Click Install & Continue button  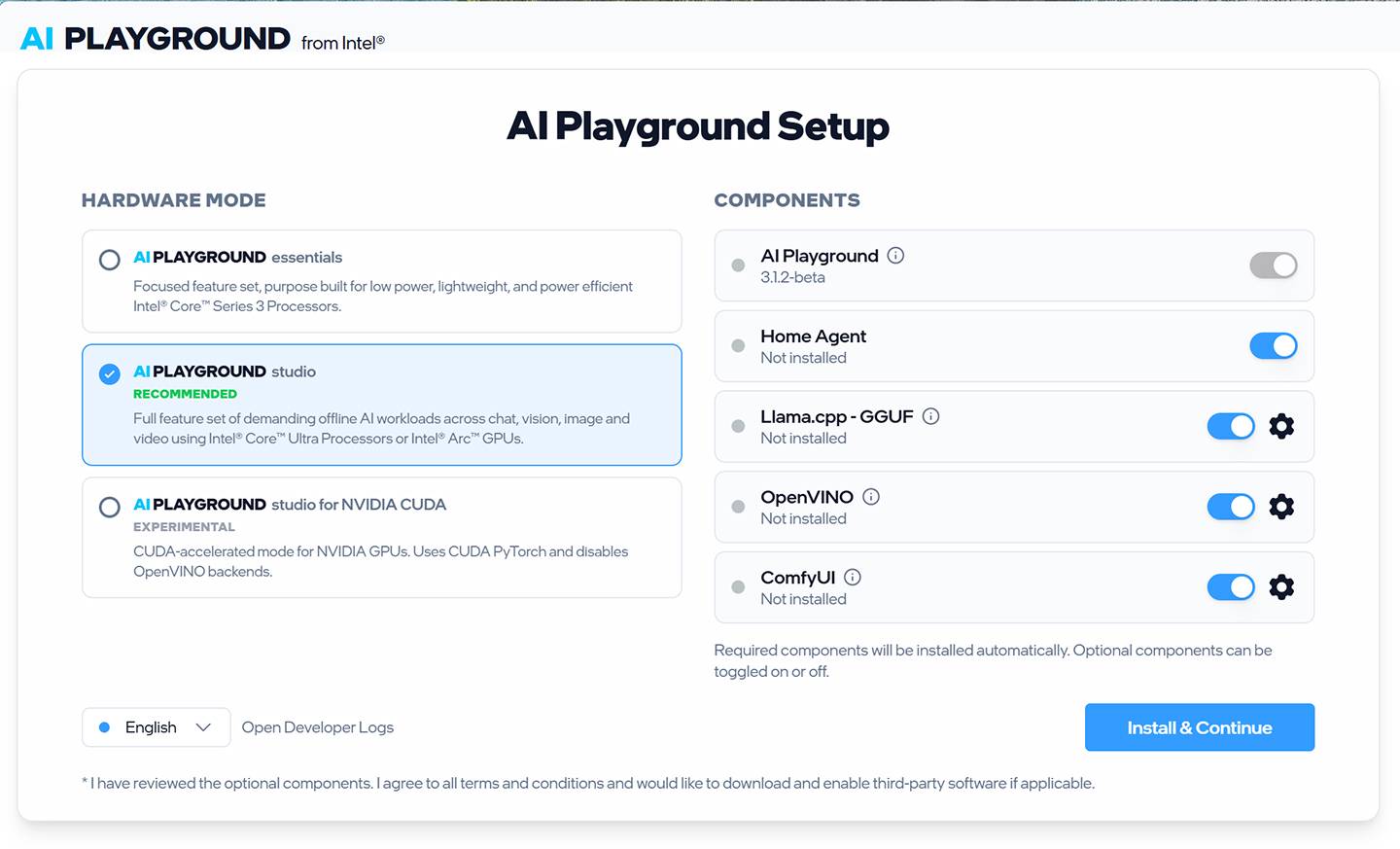click(1200, 727)
